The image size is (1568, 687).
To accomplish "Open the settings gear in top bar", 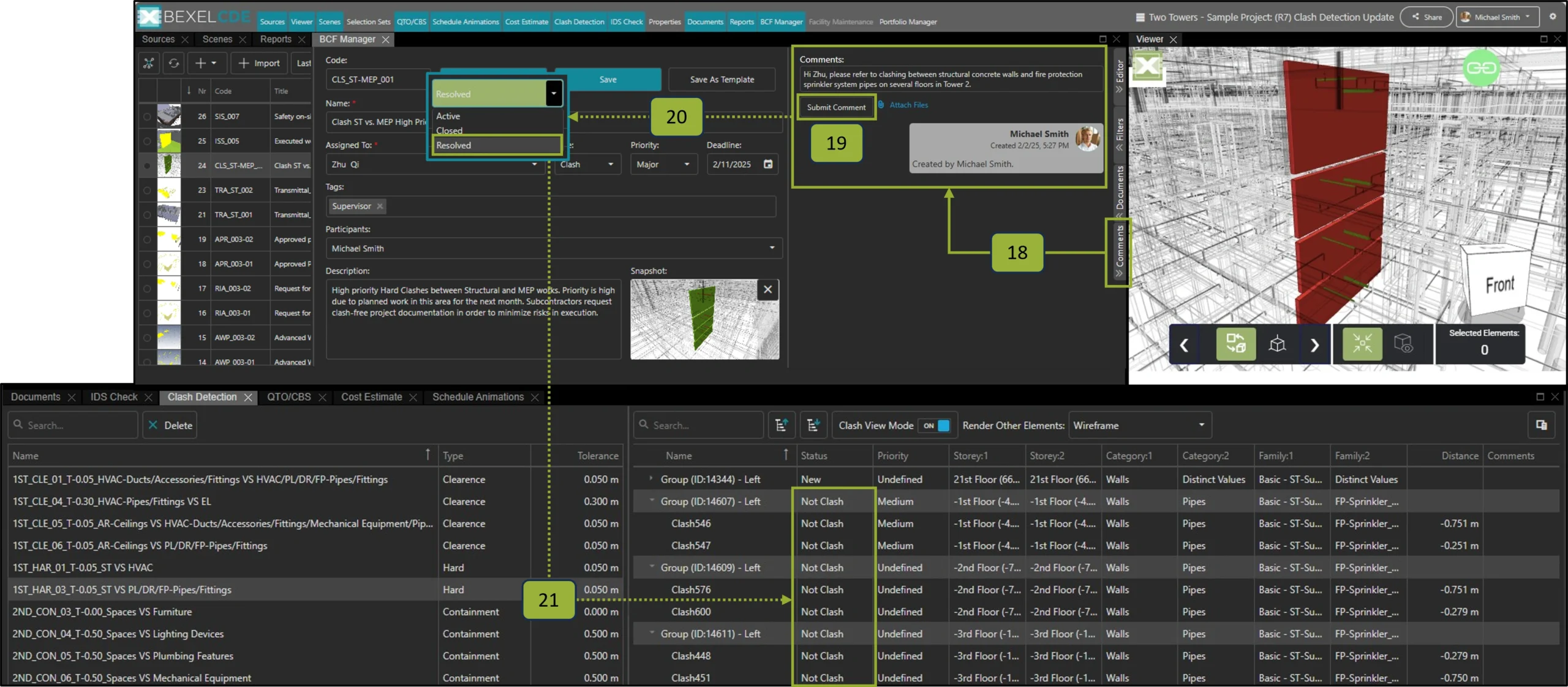I will (x=1553, y=17).
